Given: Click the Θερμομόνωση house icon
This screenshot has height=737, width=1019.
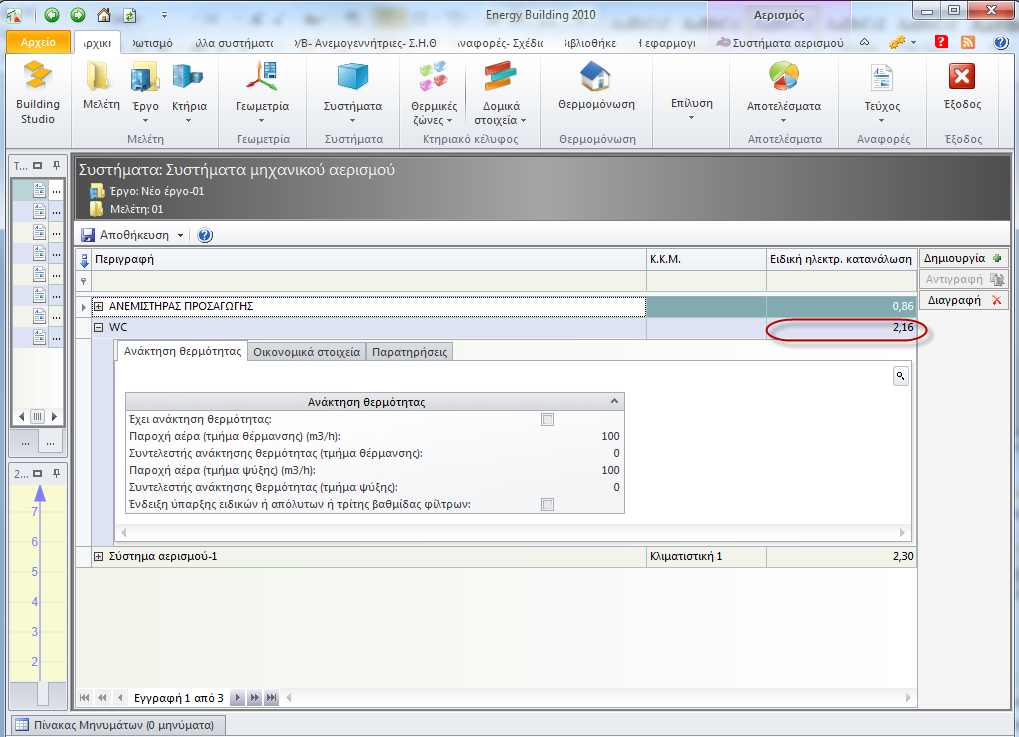Looking at the screenshot, I should point(595,78).
